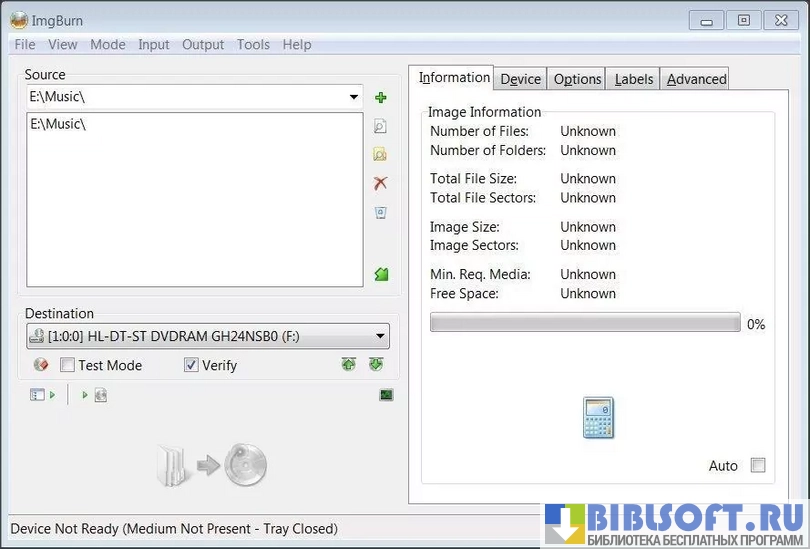Click the browse for folder icon
The image size is (810, 549).
click(380, 155)
